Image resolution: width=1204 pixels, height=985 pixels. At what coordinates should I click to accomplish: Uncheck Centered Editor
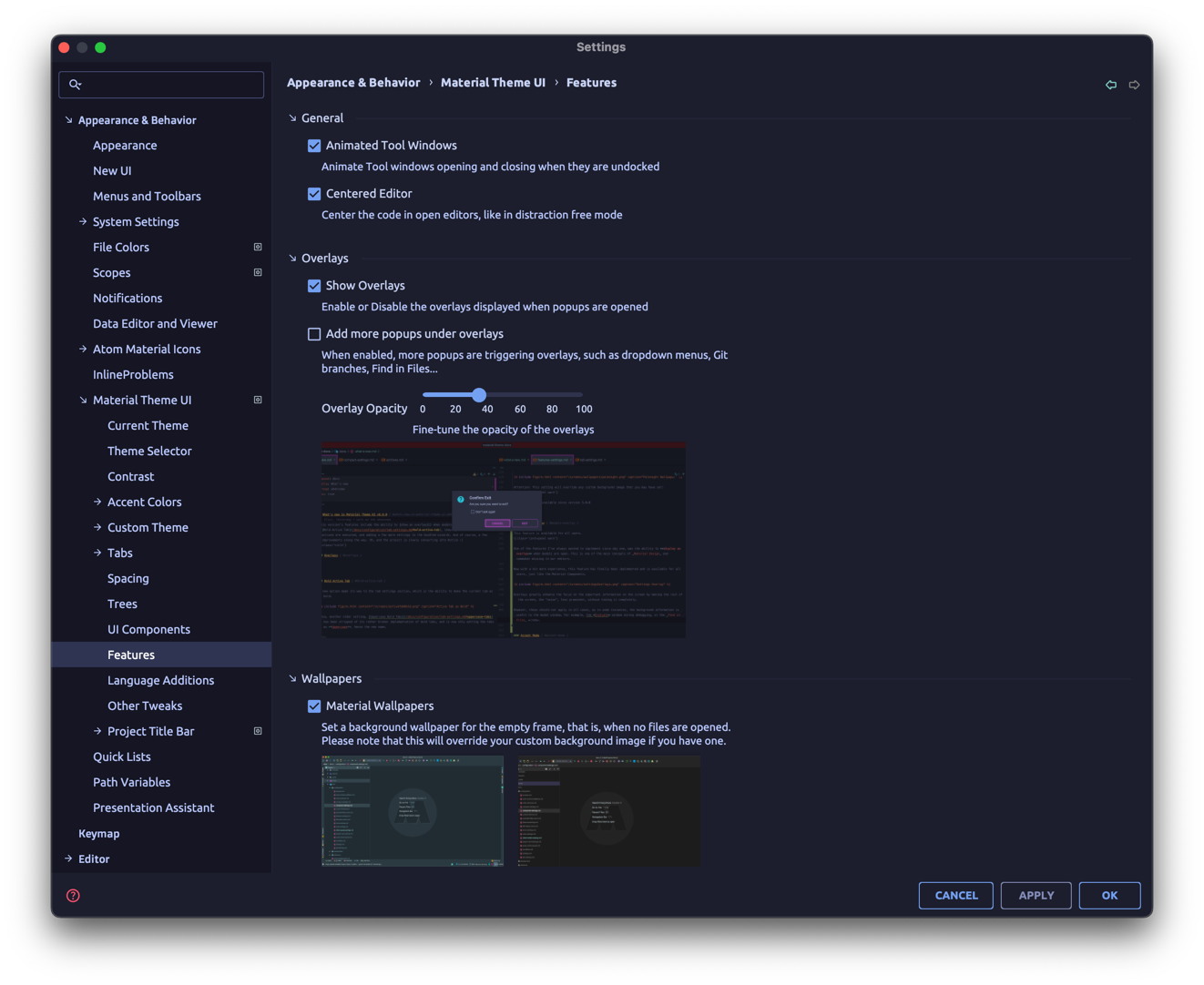click(314, 194)
